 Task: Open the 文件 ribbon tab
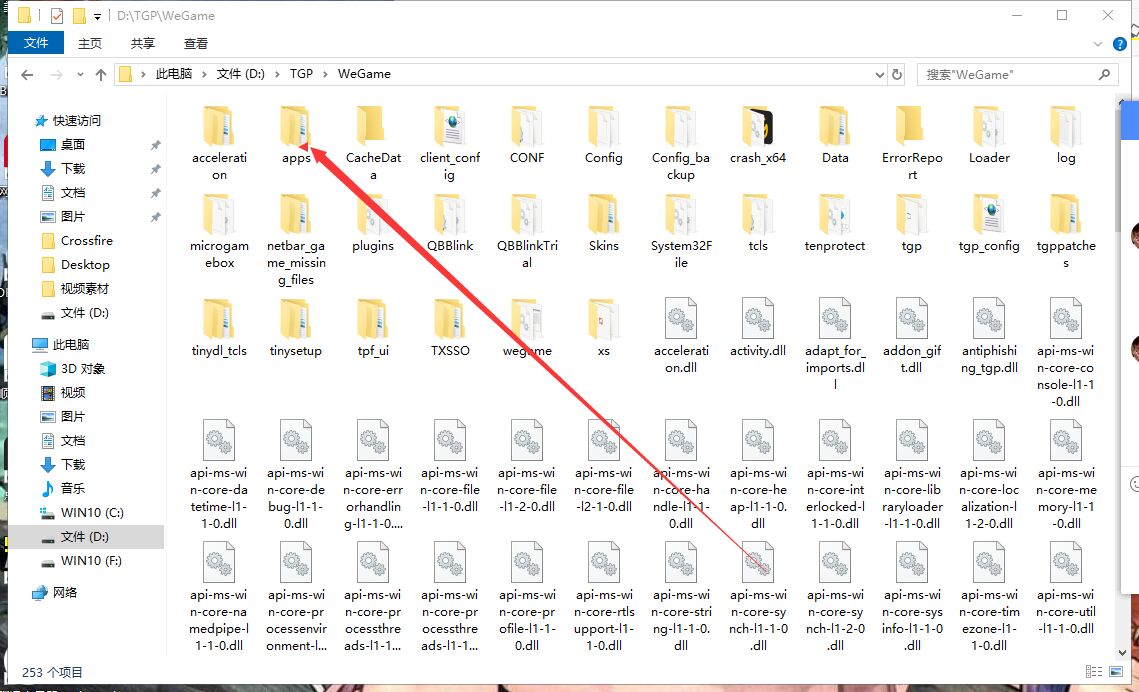click(x=36, y=43)
